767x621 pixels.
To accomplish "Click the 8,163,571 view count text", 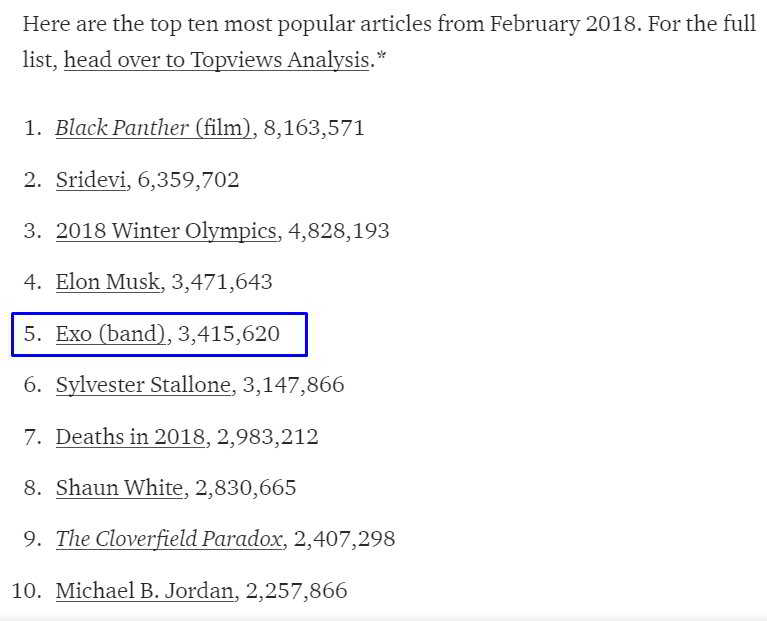I will click(314, 127).
